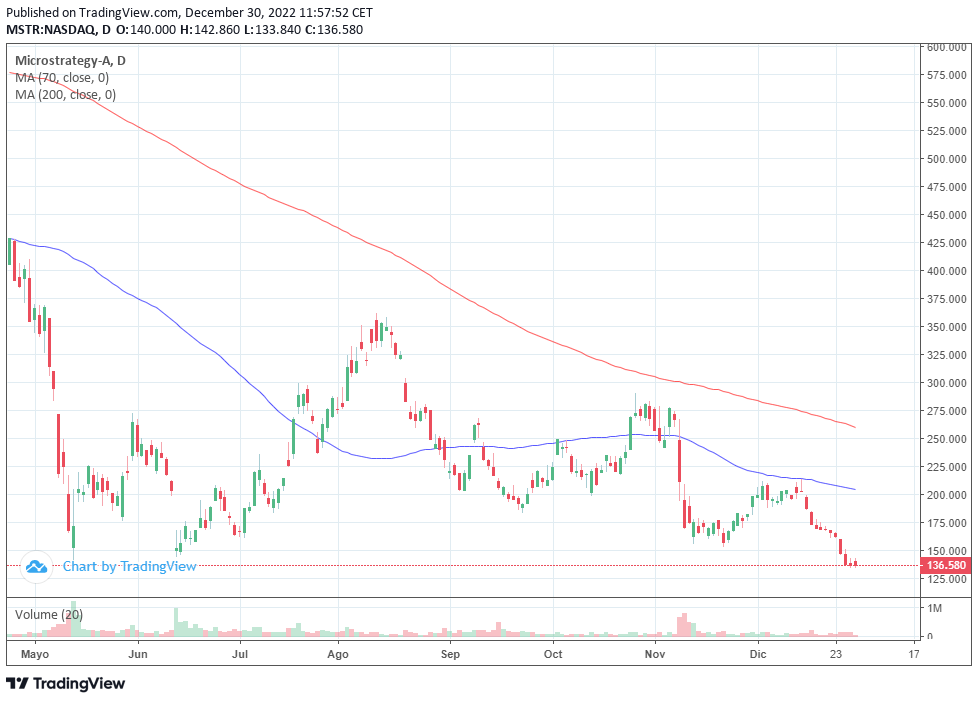Click the 'Nov' date axis label

click(656, 654)
